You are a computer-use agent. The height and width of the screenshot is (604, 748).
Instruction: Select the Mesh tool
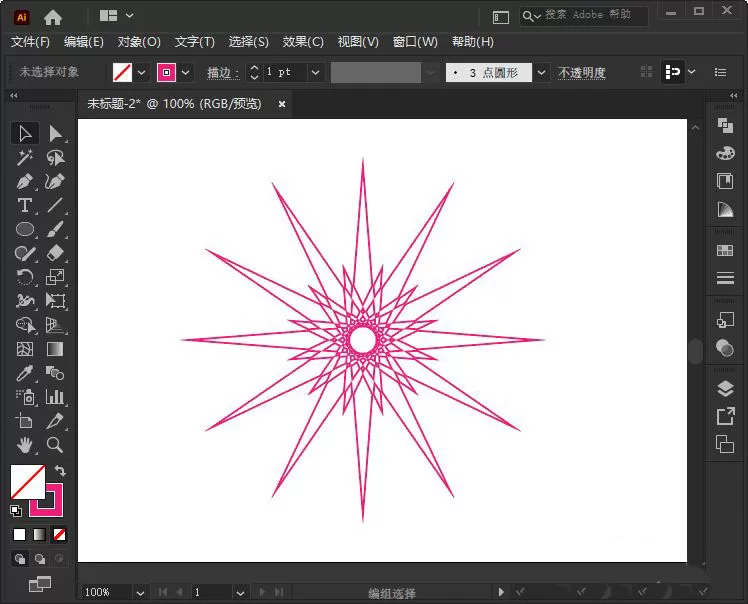pyautogui.click(x=24, y=349)
